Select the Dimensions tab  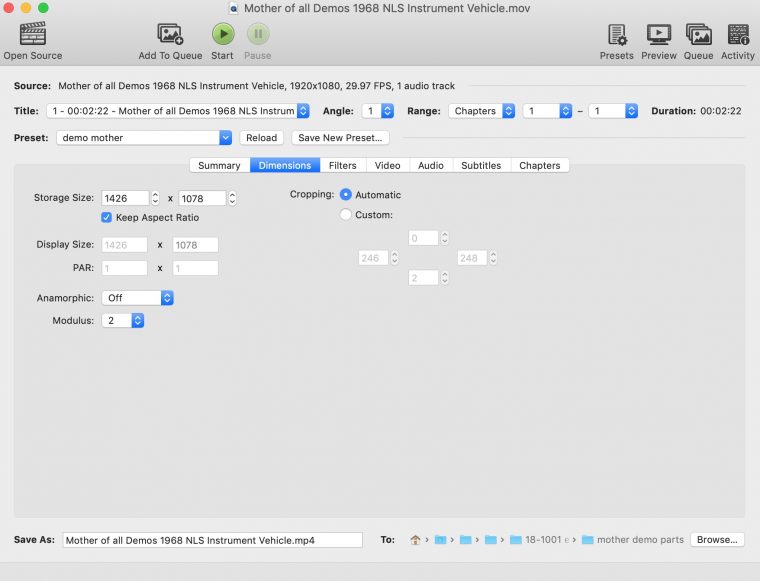click(285, 165)
